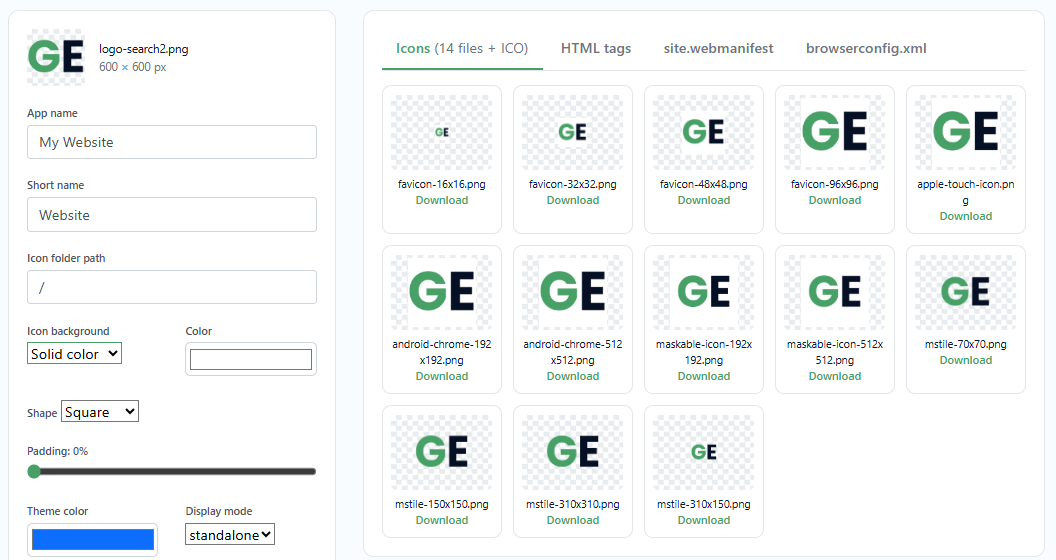This screenshot has height=560, width=1056.
Task: Download mstile-70x70.png
Action: (x=966, y=360)
